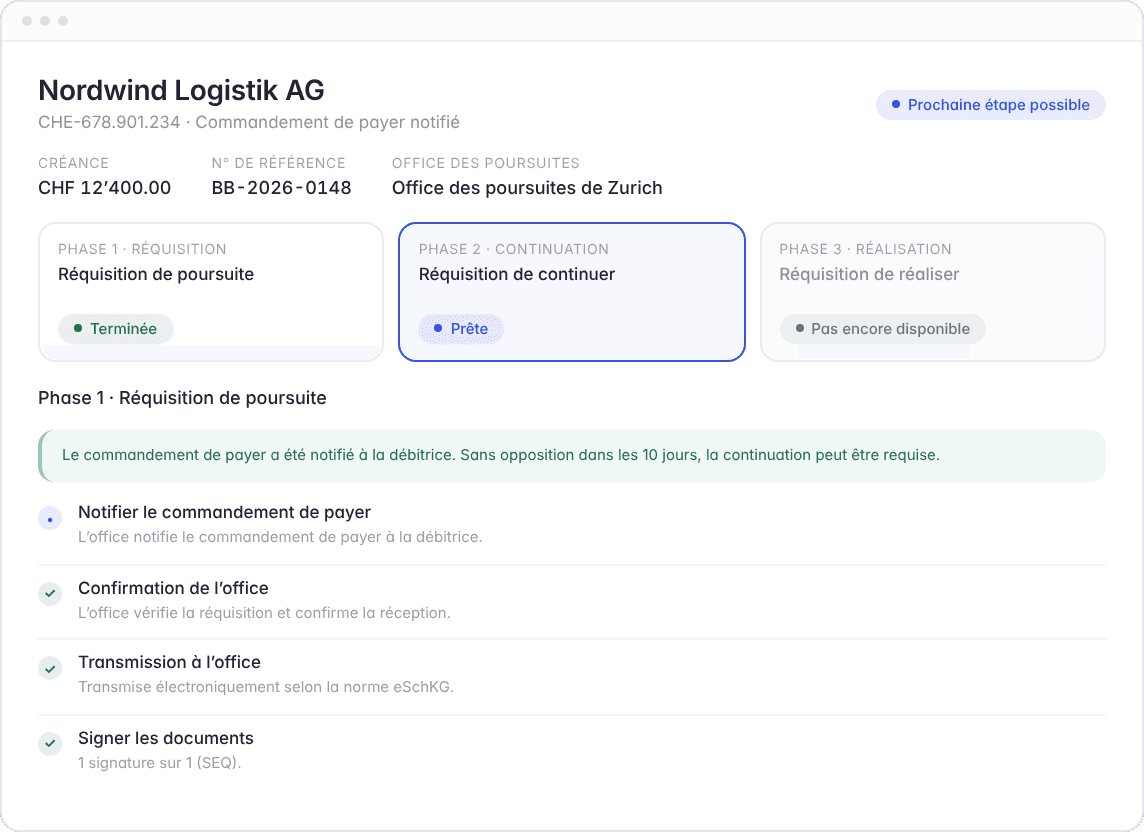Click the text 1 signature sur 1 (SEQ).
This screenshot has width=1144, height=832.
[159, 763]
